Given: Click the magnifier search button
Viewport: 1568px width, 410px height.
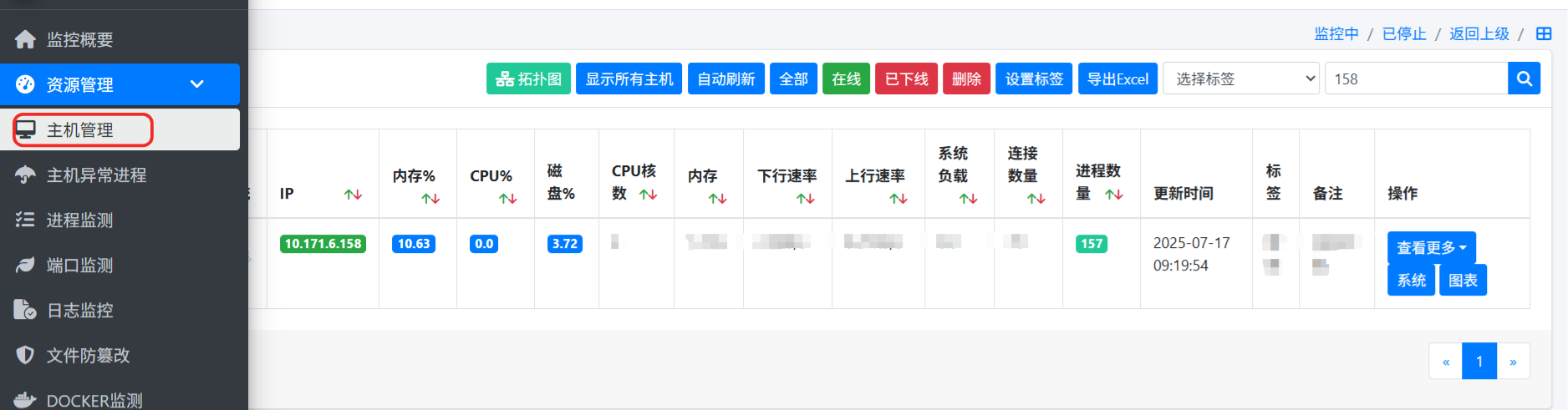Looking at the screenshot, I should coord(1524,78).
